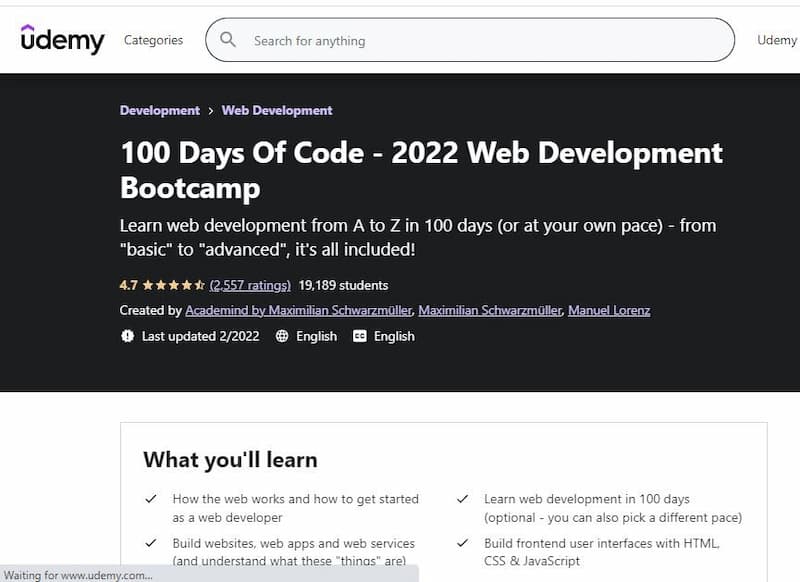Image resolution: width=800 pixels, height=582 pixels.
Task: Click the 19,189 students text
Action: coord(343,285)
